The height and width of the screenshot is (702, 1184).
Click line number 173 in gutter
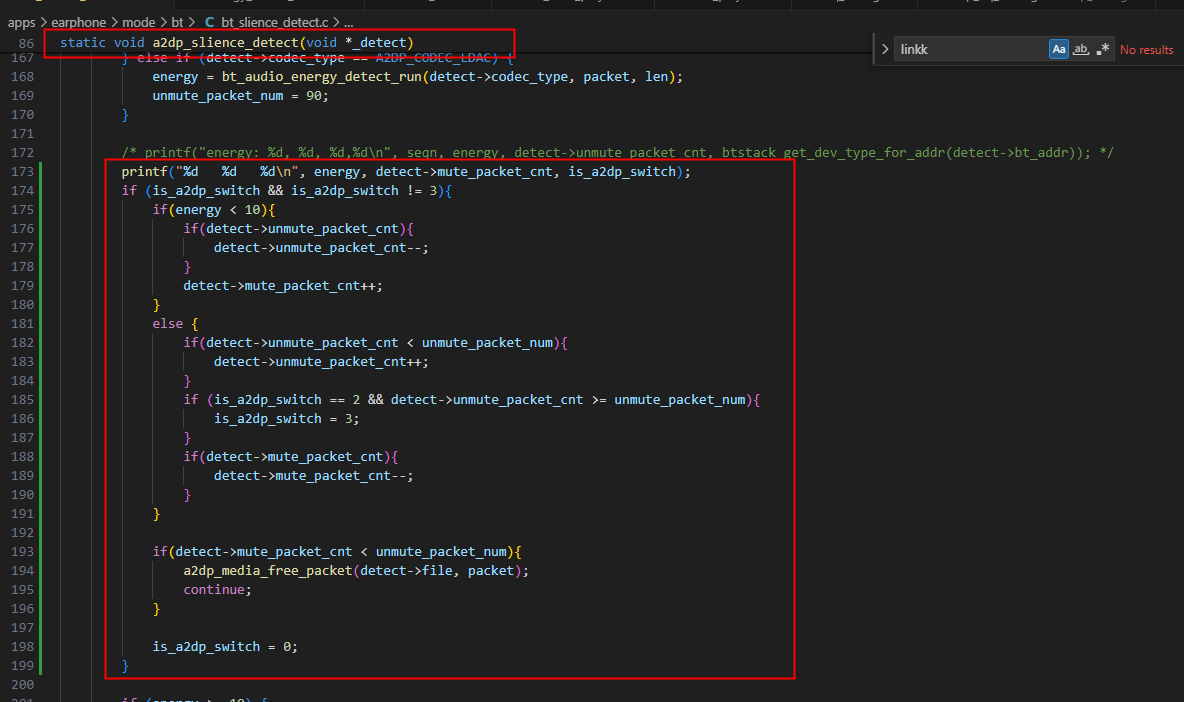(x=23, y=171)
